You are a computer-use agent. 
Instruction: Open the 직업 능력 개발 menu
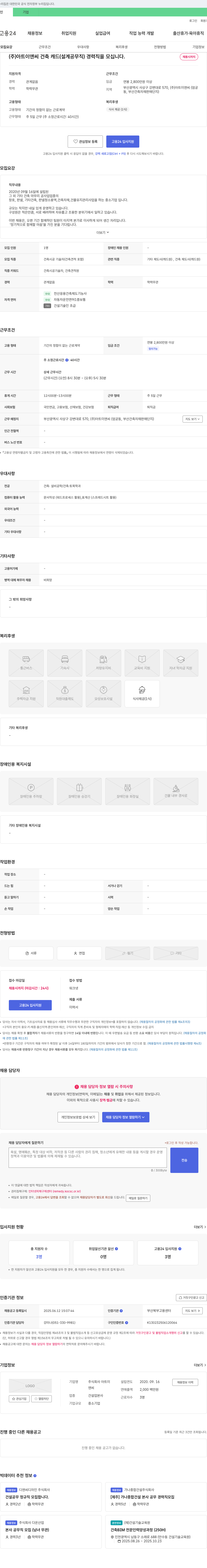(141, 33)
